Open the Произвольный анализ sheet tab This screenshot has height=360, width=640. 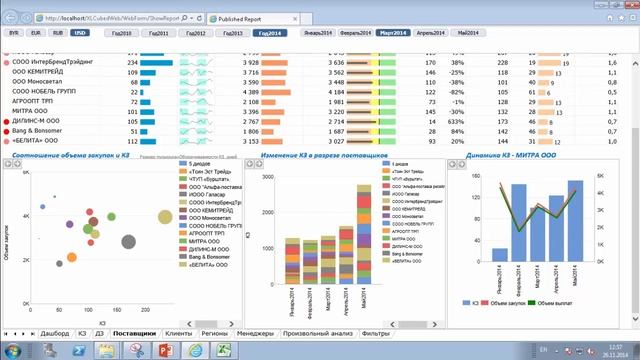[318, 333]
